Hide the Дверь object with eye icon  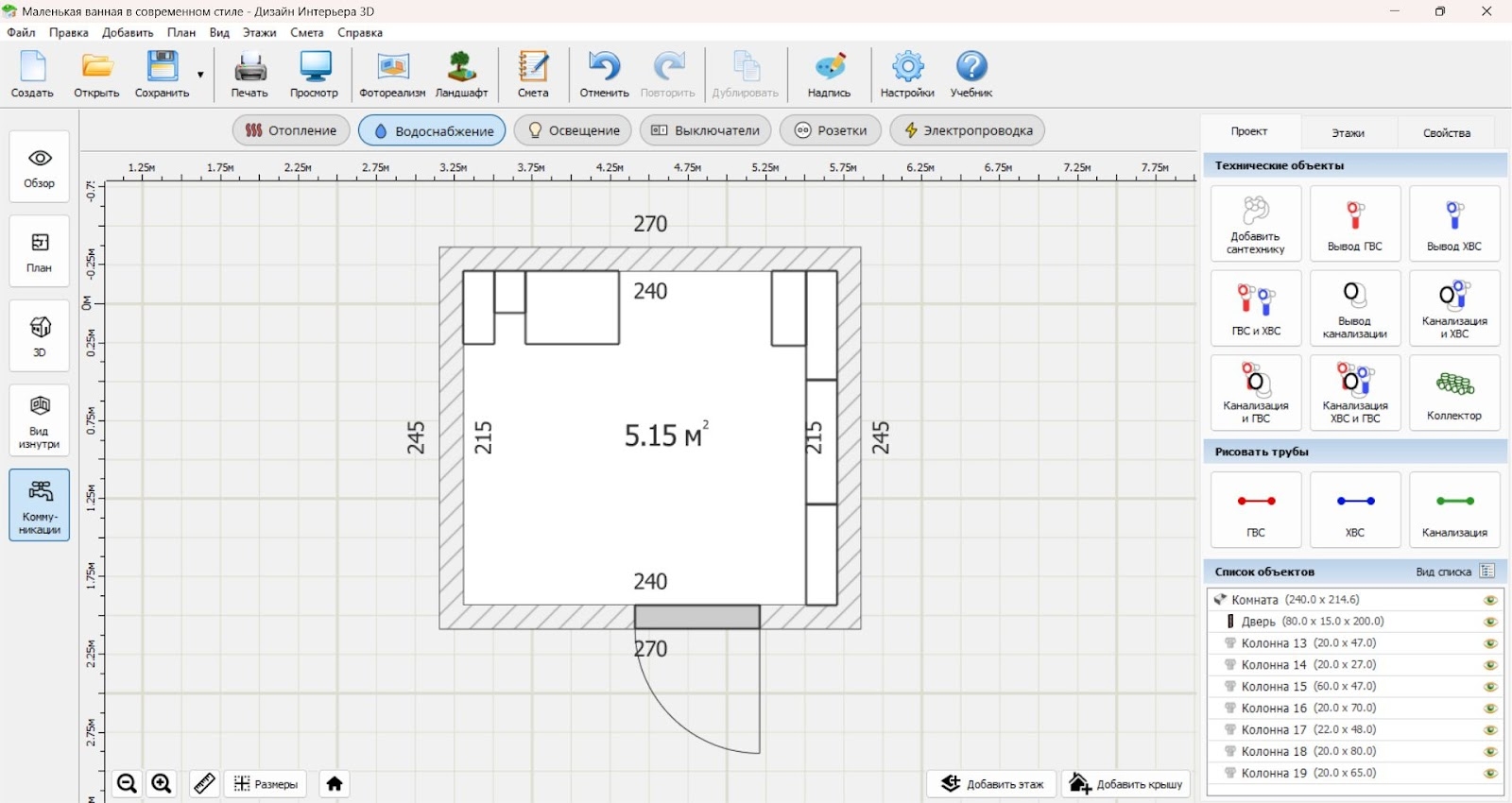click(1490, 622)
